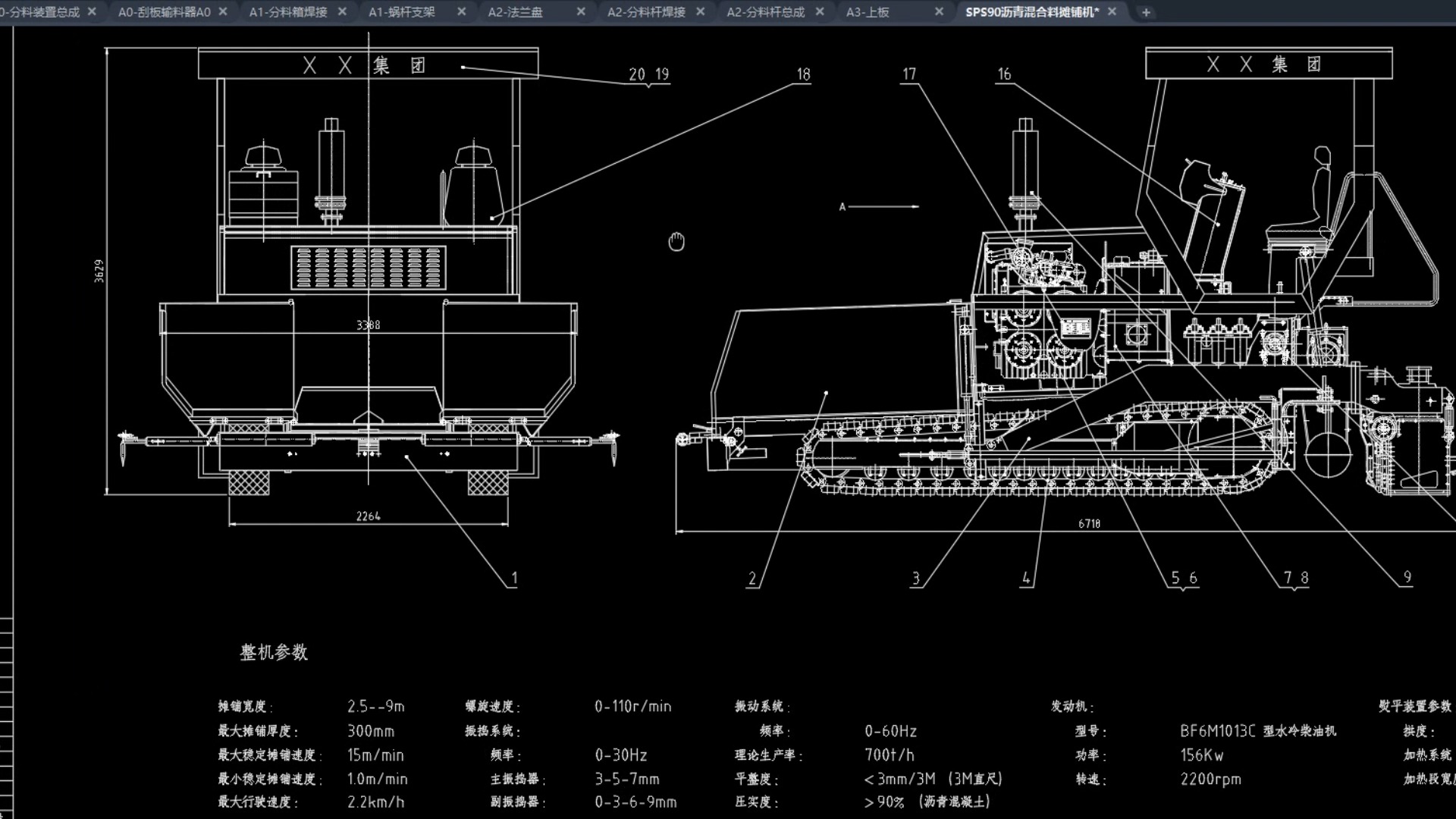Image resolution: width=1456 pixels, height=819 pixels.
Task: Open the A2-分料杆总成 tab
Action: [765, 12]
